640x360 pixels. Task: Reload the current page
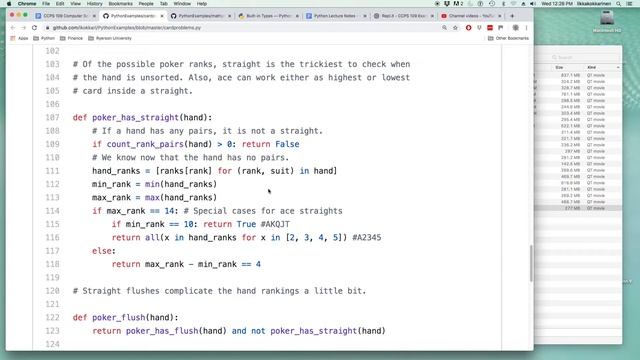(x=34, y=28)
